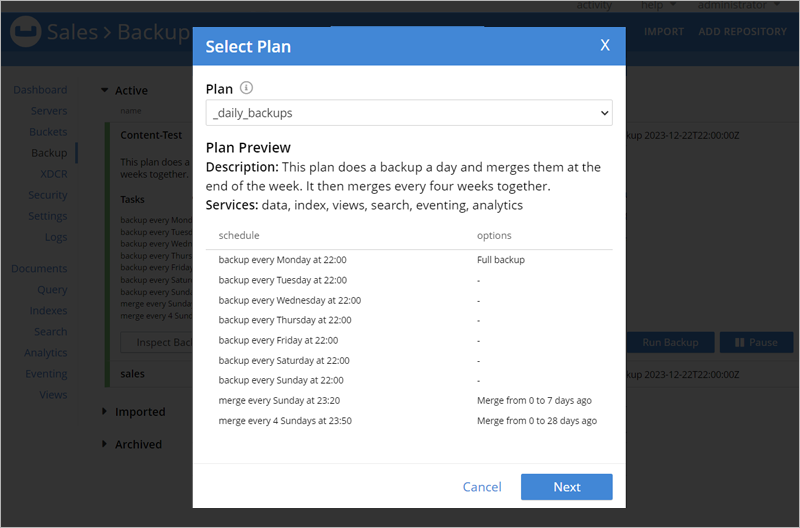Close the Select Plan dialog
This screenshot has width=800, height=528.
605,45
